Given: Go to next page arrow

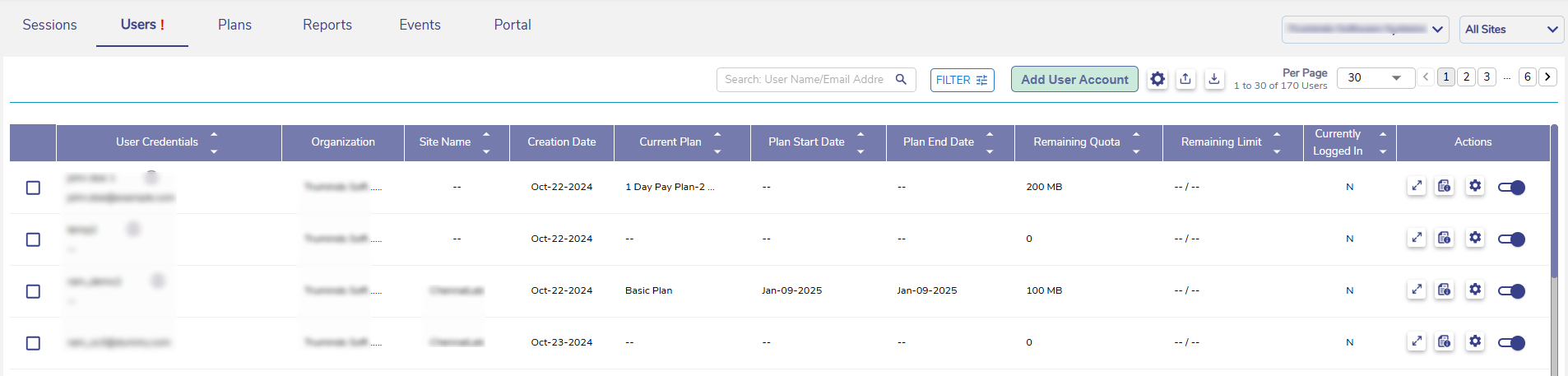Looking at the screenshot, I should (1547, 77).
